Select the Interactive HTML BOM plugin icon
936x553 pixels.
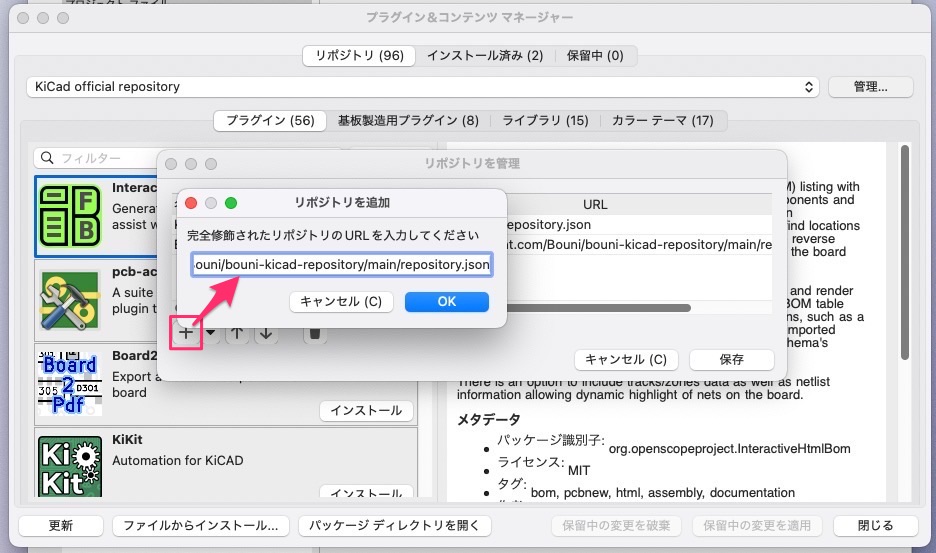70,217
